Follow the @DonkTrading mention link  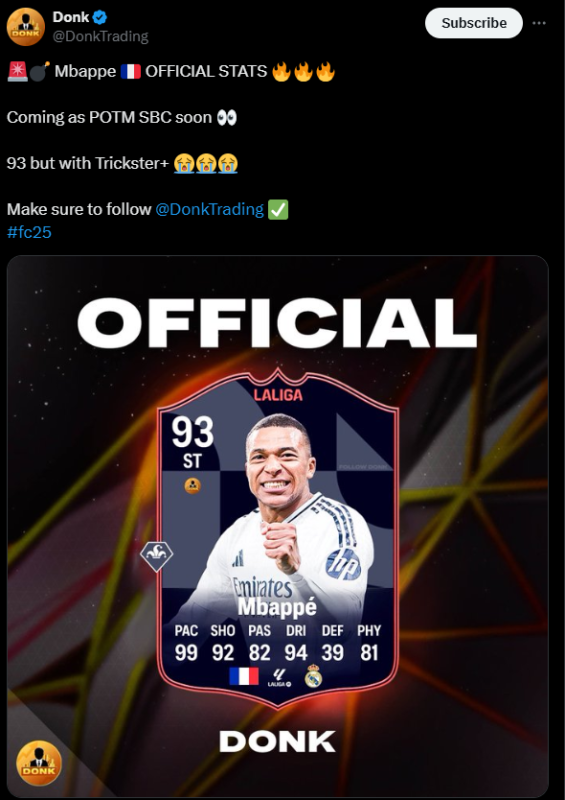[209, 209]
